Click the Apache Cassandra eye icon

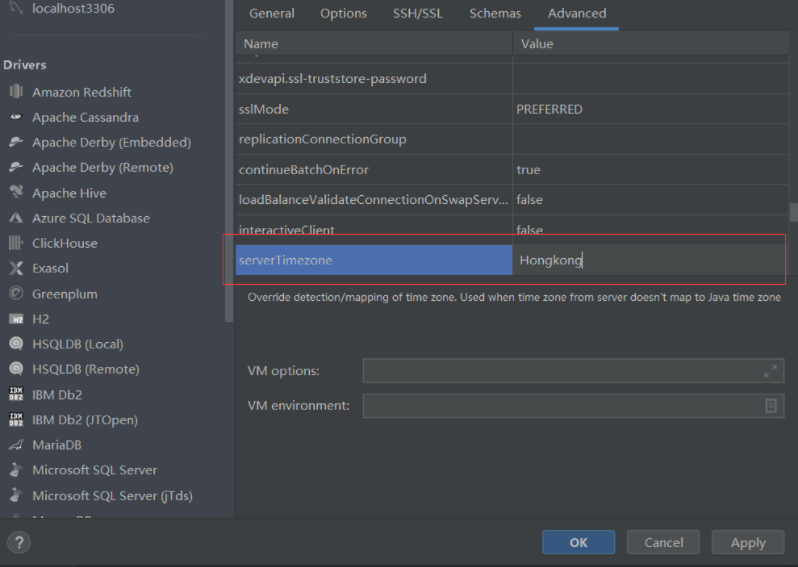coord(16,117)
